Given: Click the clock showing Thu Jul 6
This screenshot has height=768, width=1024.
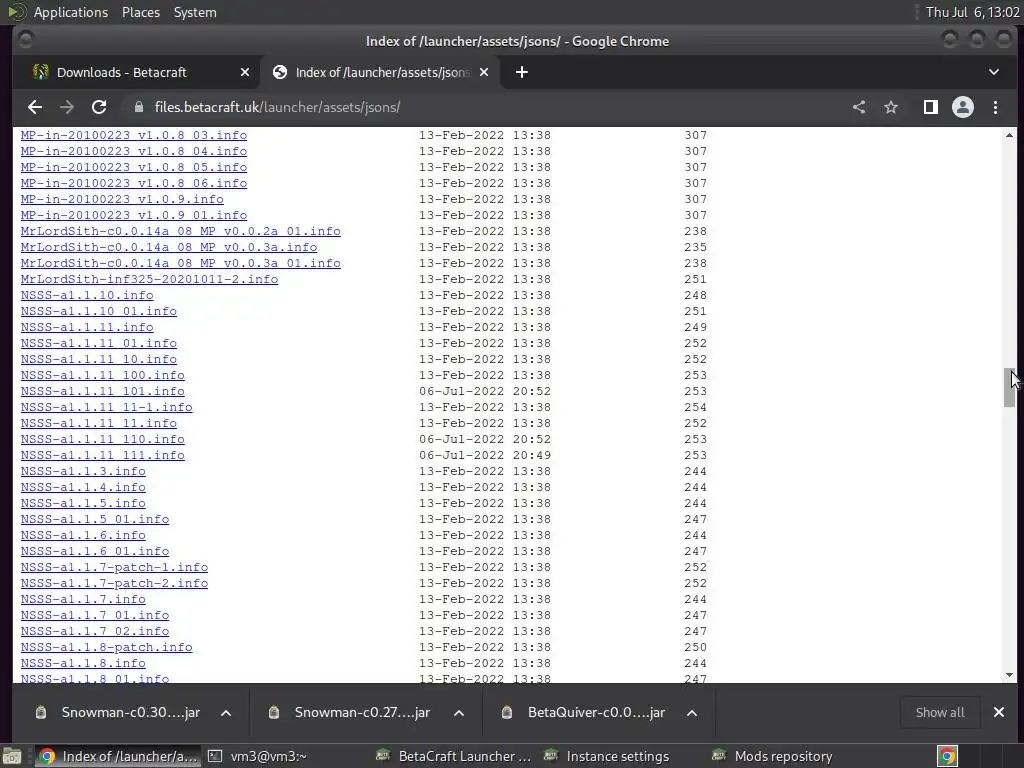Looking at the screenshot, I should pos(972,12).
